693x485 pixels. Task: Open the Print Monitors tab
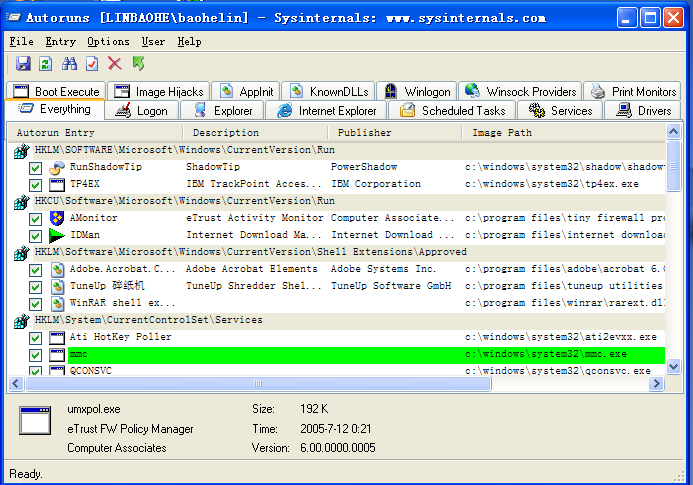pos(632,92)
